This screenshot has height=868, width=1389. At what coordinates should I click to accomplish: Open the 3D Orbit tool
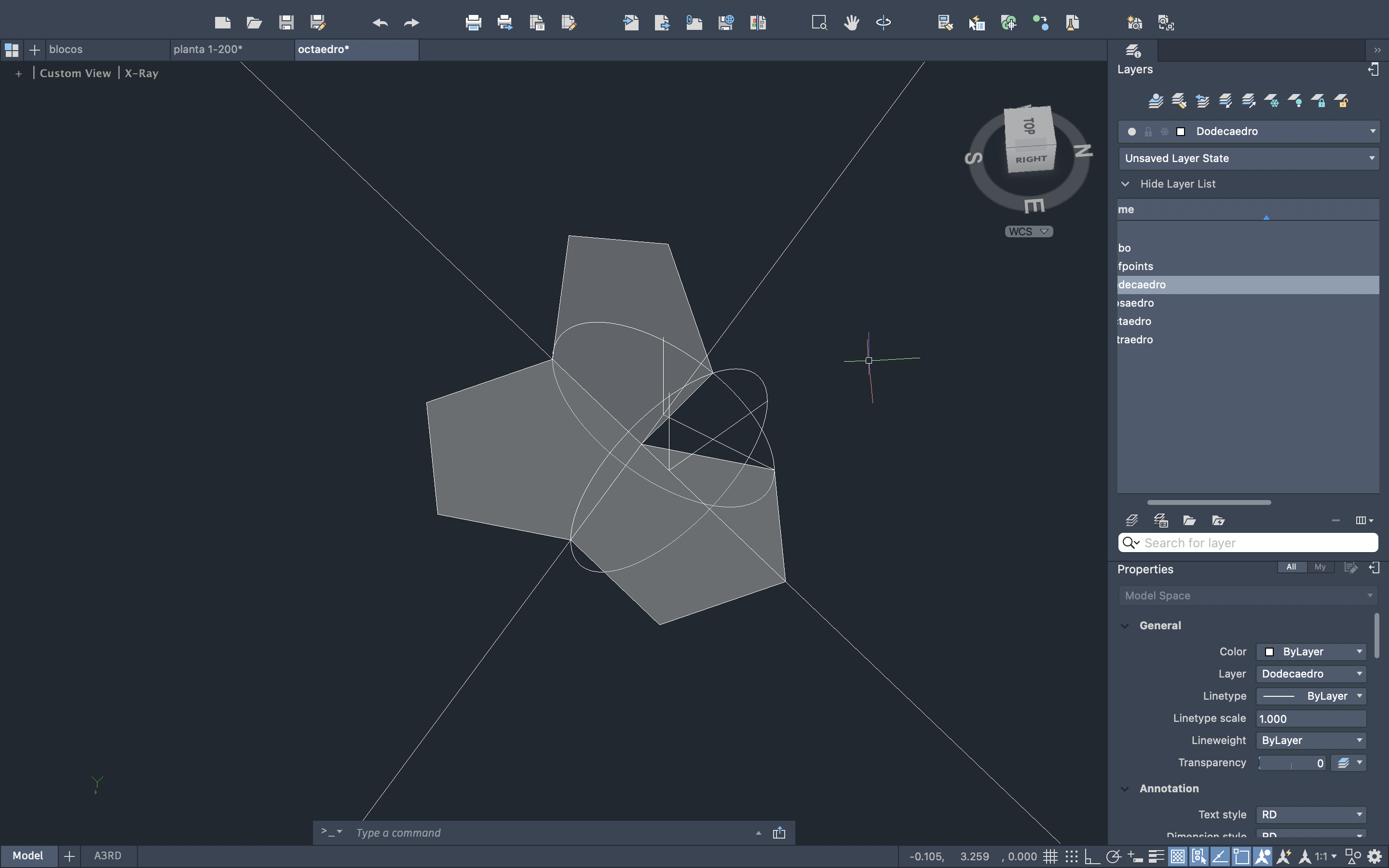coord(883,23)
